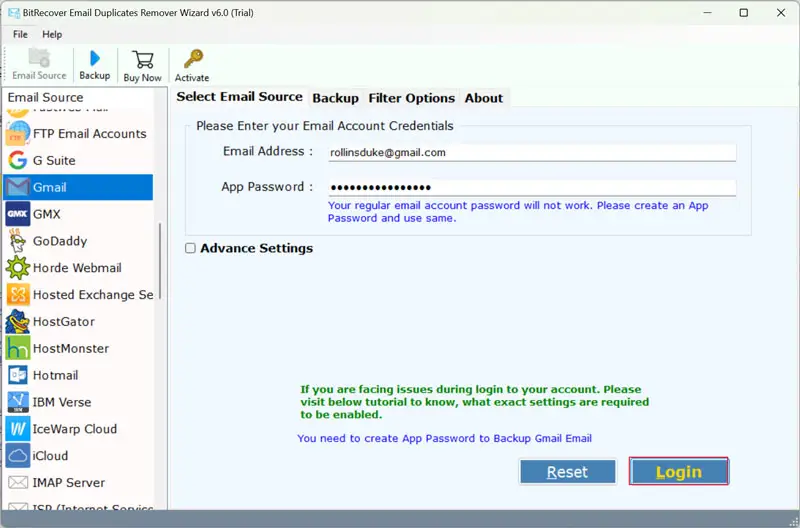Click the Reset button
This screenshot has height=528, width=800.
pyautogui.click(x=567, y=472)
